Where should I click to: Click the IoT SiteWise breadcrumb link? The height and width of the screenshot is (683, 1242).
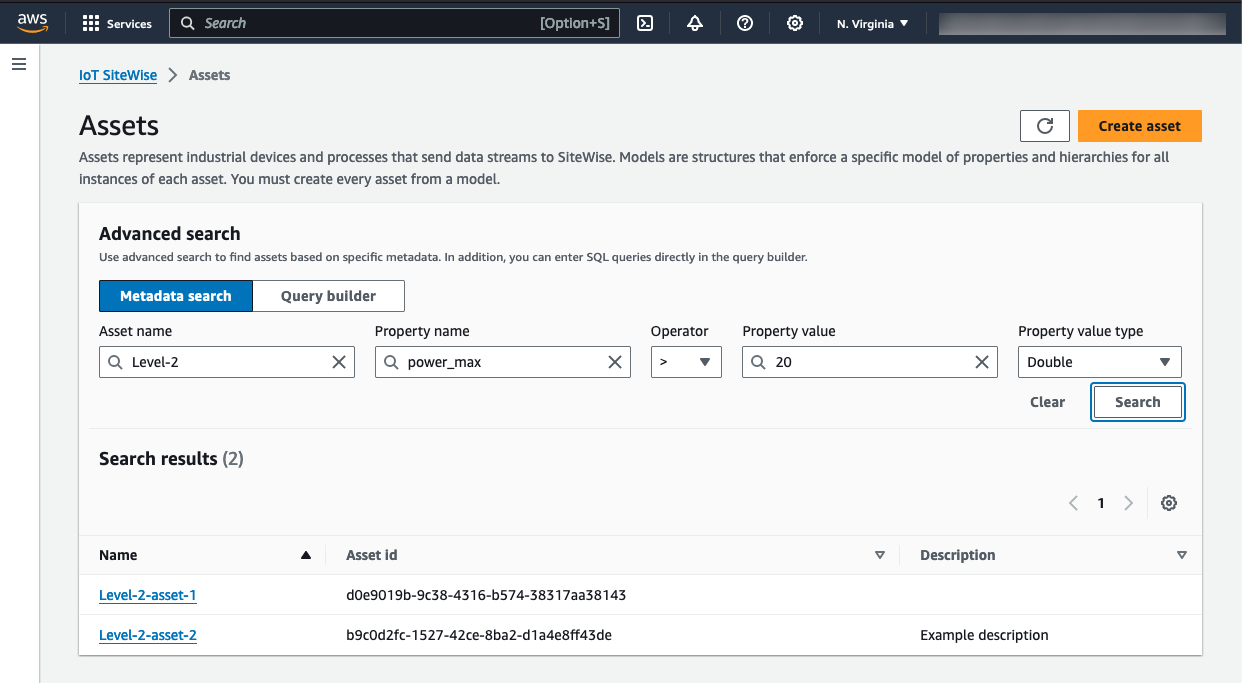(118, 75)
